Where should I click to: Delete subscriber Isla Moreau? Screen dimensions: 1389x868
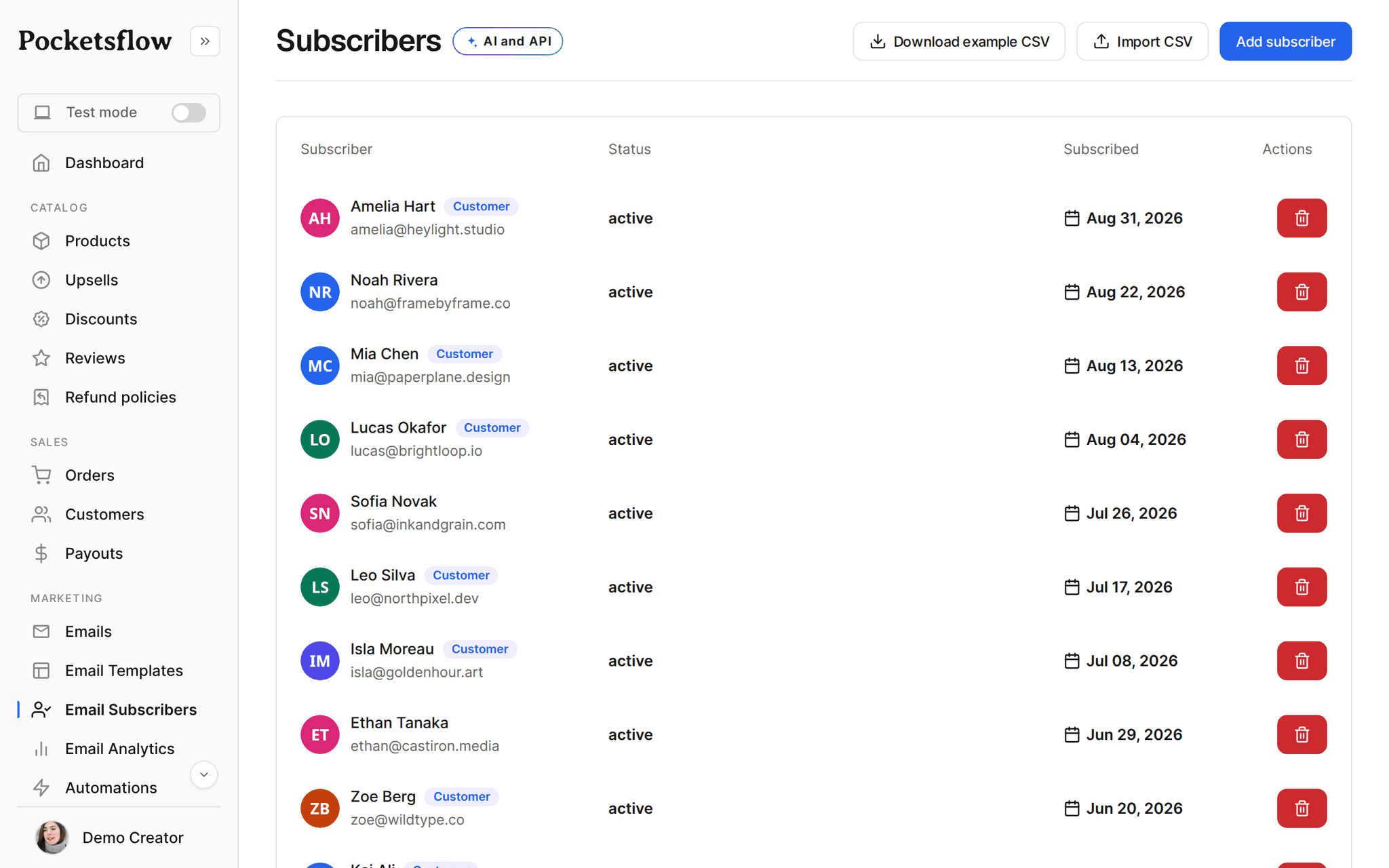1302,661
